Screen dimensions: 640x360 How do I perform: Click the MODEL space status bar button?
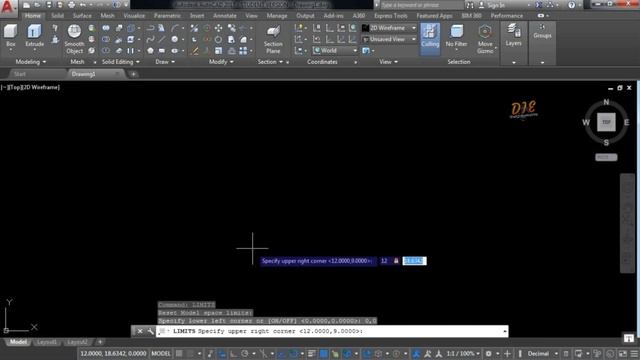(161, 353)
